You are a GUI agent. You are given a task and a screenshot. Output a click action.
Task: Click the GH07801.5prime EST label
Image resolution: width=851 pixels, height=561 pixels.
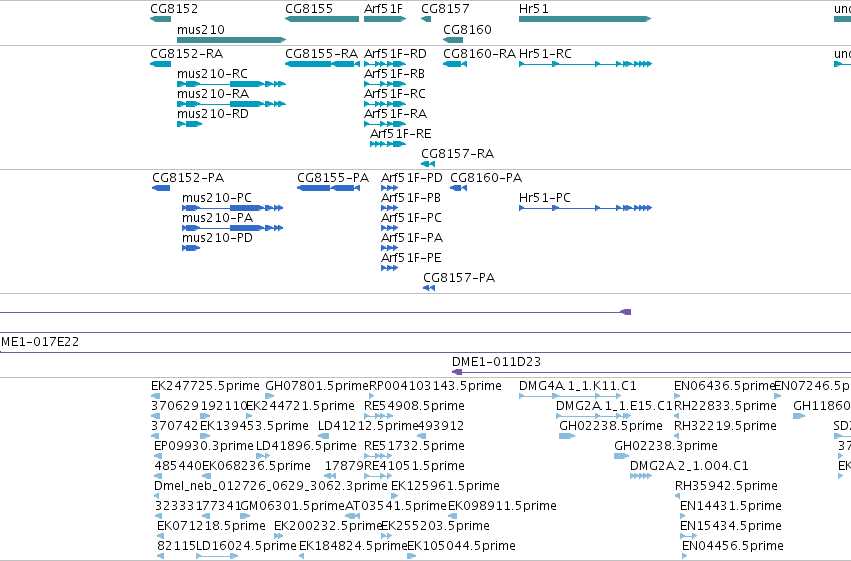317,386
